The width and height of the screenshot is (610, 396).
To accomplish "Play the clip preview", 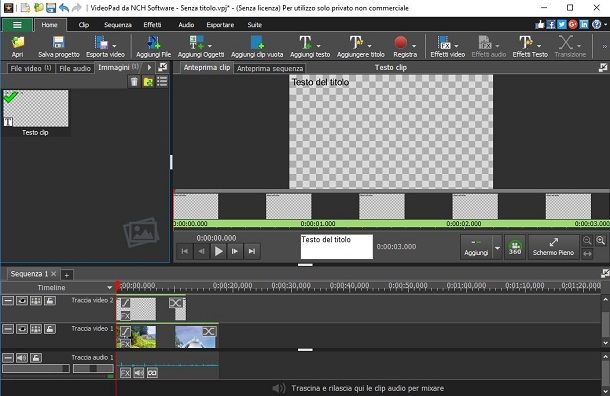I will tap(218, 251).
